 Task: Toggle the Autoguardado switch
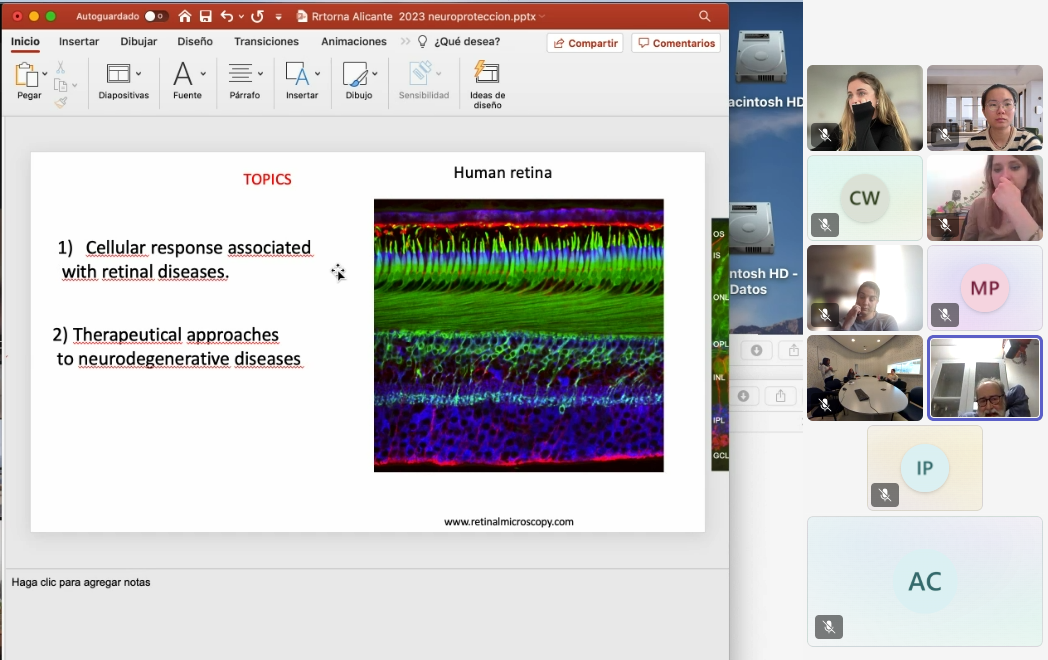point(155,16)
